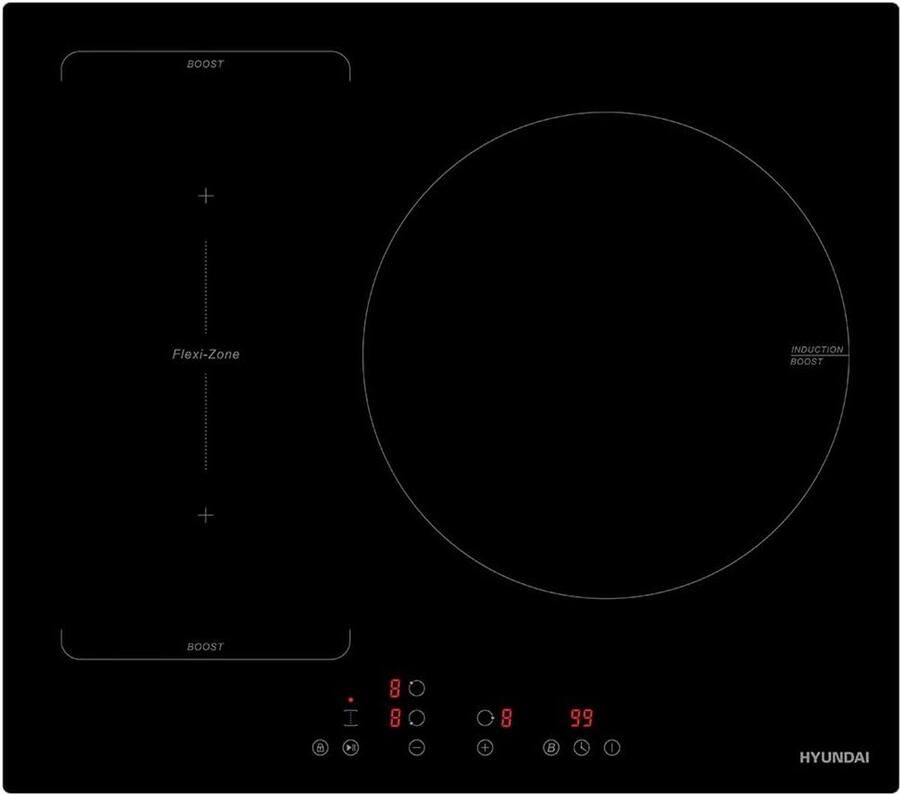The image size is (900, 794).
Task: Tap the lower Flexi-Zone cross marker
Action: [205, 515]
